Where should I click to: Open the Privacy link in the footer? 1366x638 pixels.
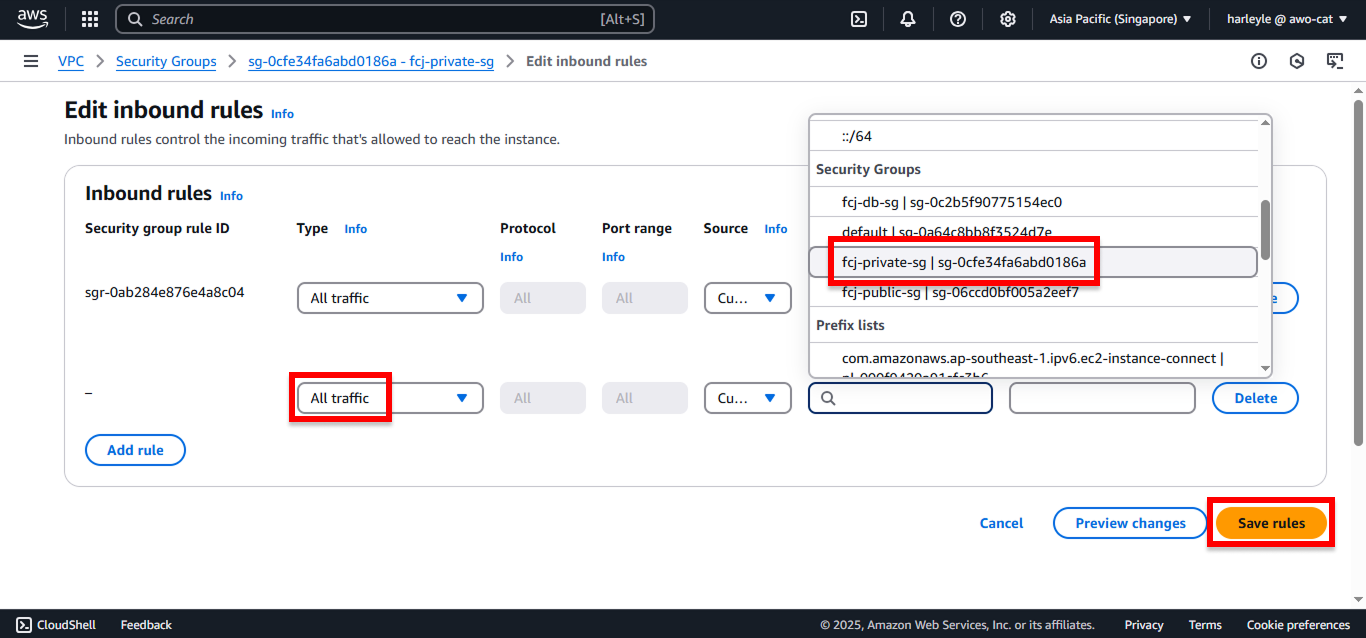click(x=1144, y=625)
